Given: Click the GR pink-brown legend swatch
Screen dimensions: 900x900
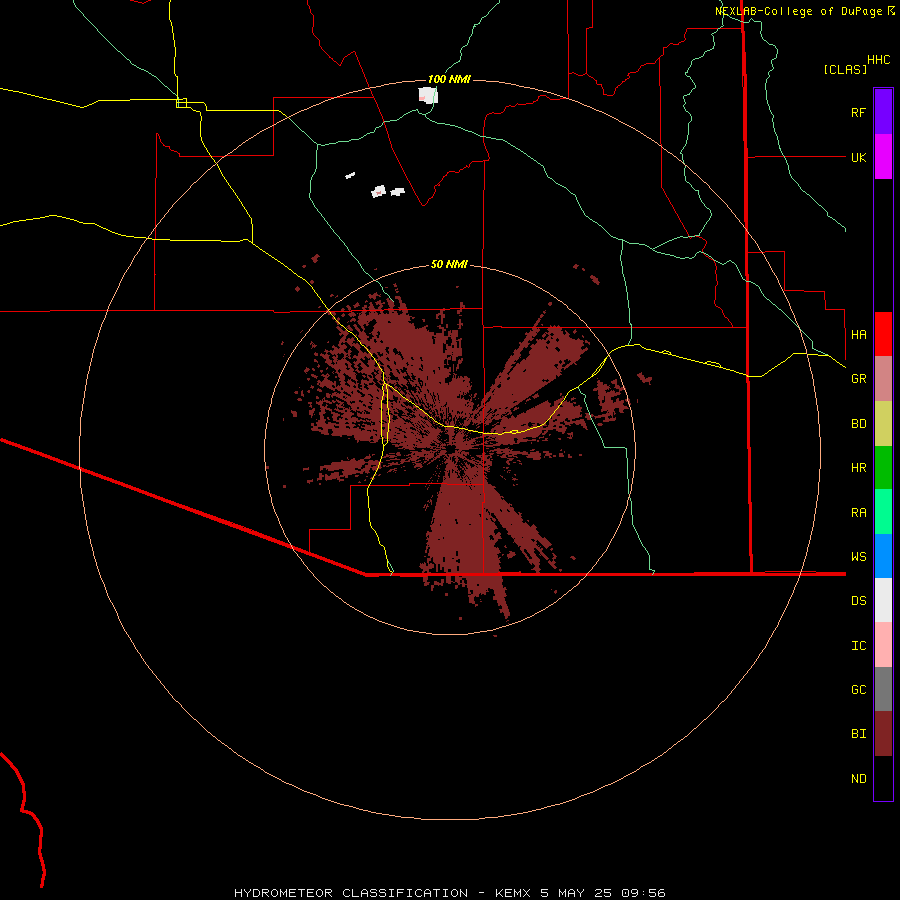Looking at the screenshot, I should [883, 379].
